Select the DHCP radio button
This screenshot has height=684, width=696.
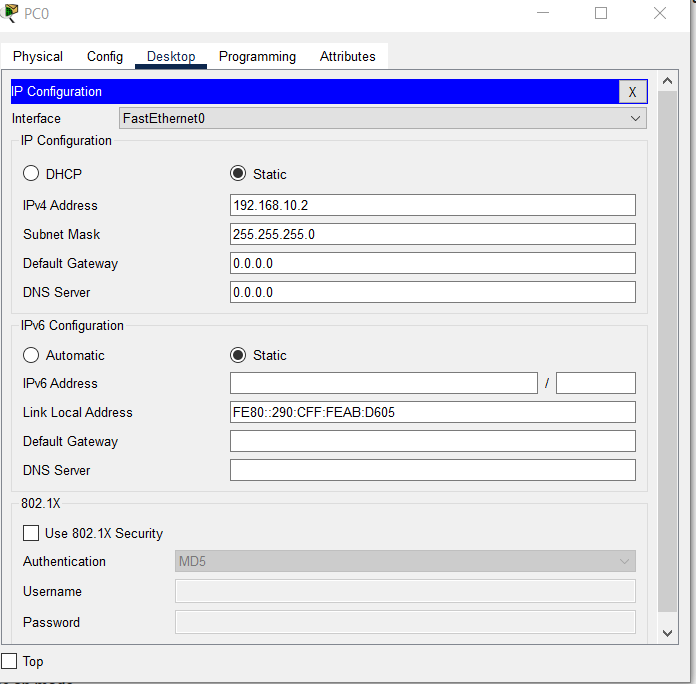click(31, 174)
